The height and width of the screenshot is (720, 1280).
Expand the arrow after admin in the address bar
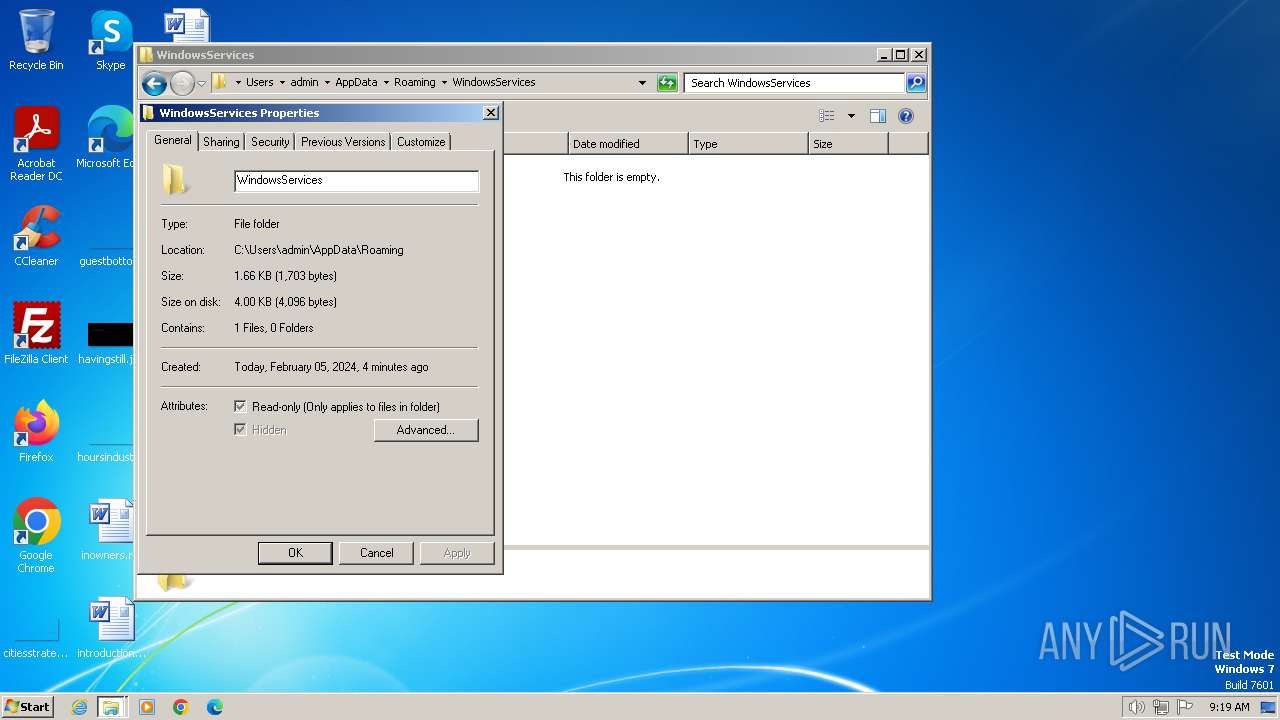(327, 83)
